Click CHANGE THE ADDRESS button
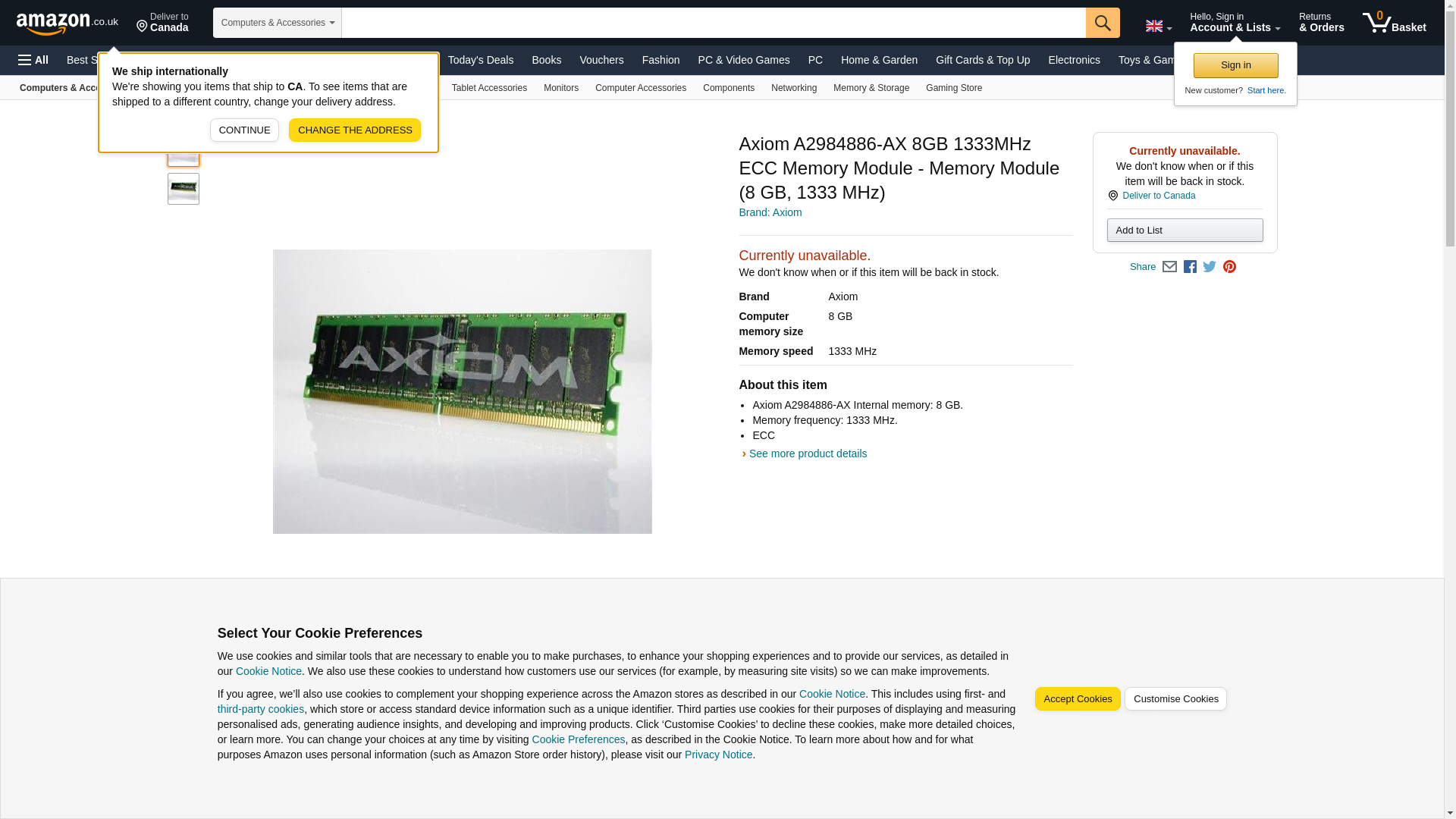1456x819 pixels. 355,130
